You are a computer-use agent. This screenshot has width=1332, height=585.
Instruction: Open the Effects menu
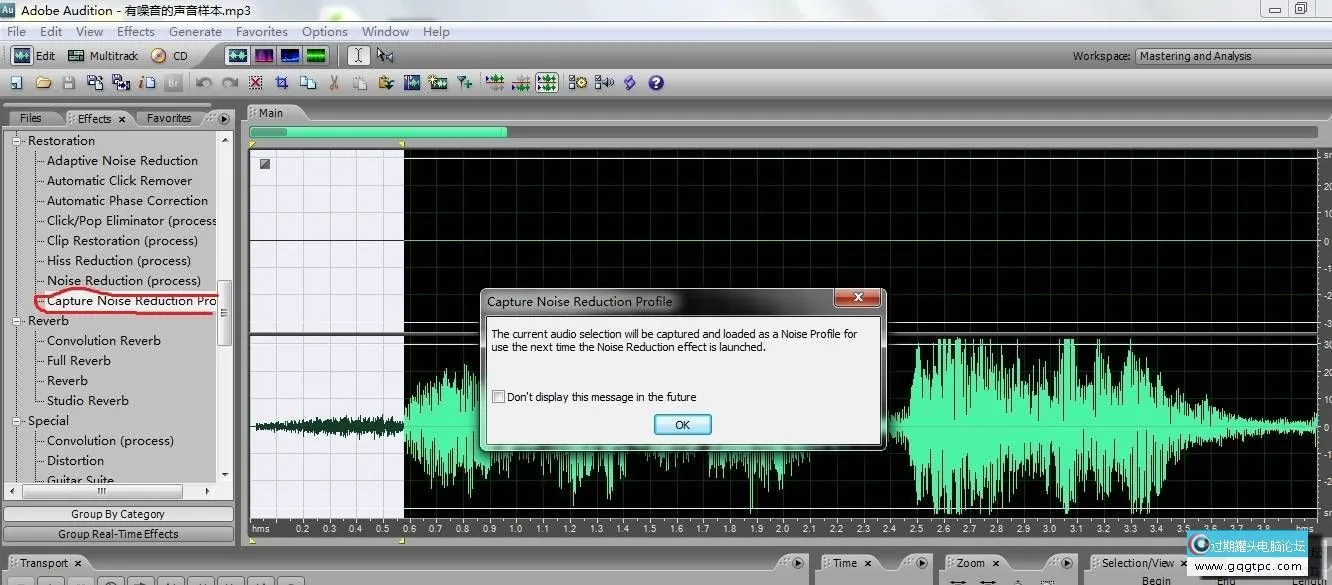click(136, 32)
